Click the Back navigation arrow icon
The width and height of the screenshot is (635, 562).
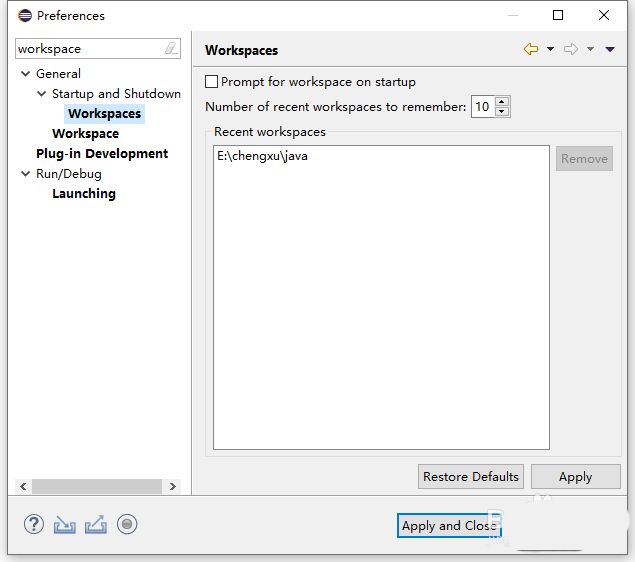pos(531,49)
